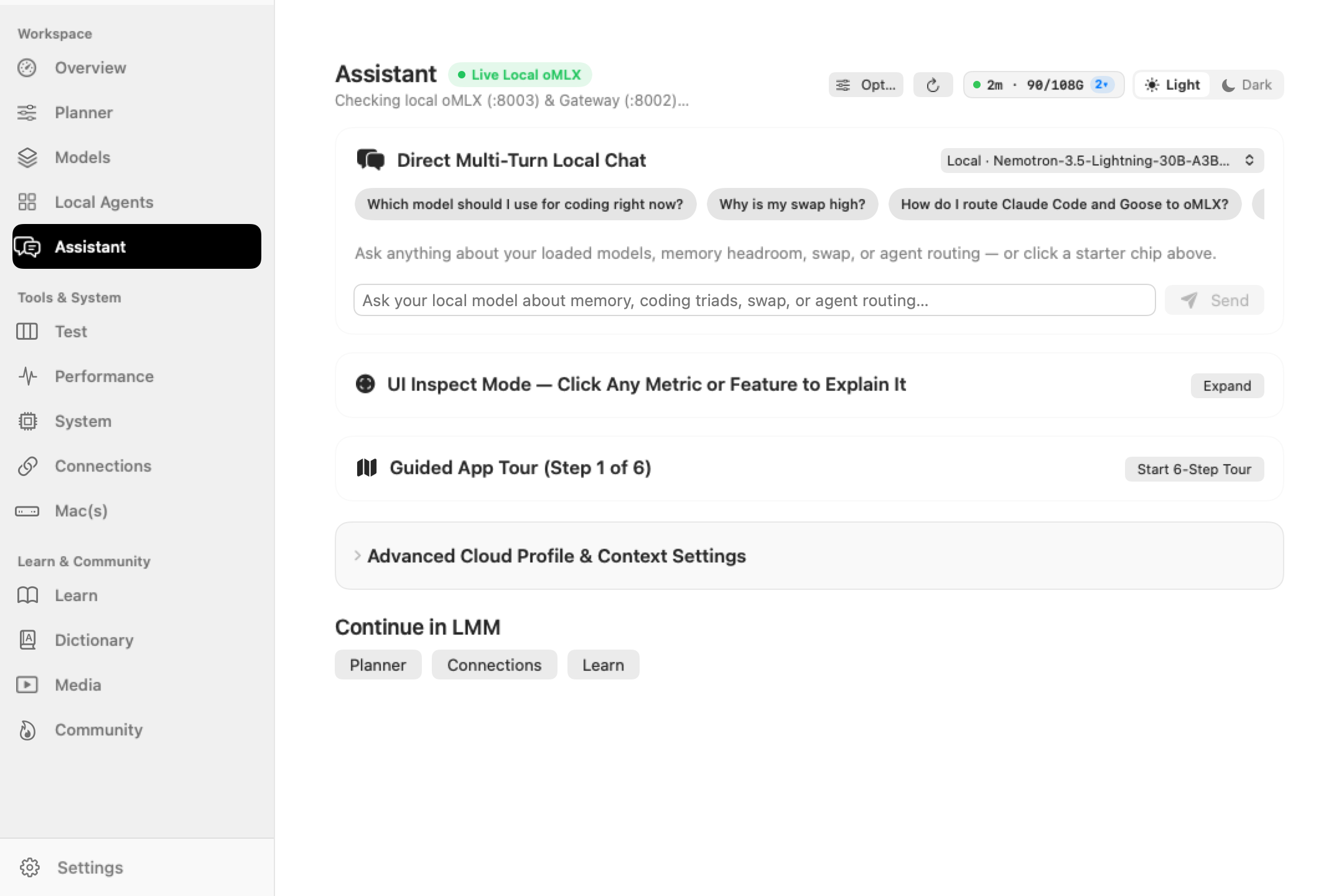Start the 6-Step Tour
Image resolution: width=1344 pixels, height=896 pixels.
1194,469
